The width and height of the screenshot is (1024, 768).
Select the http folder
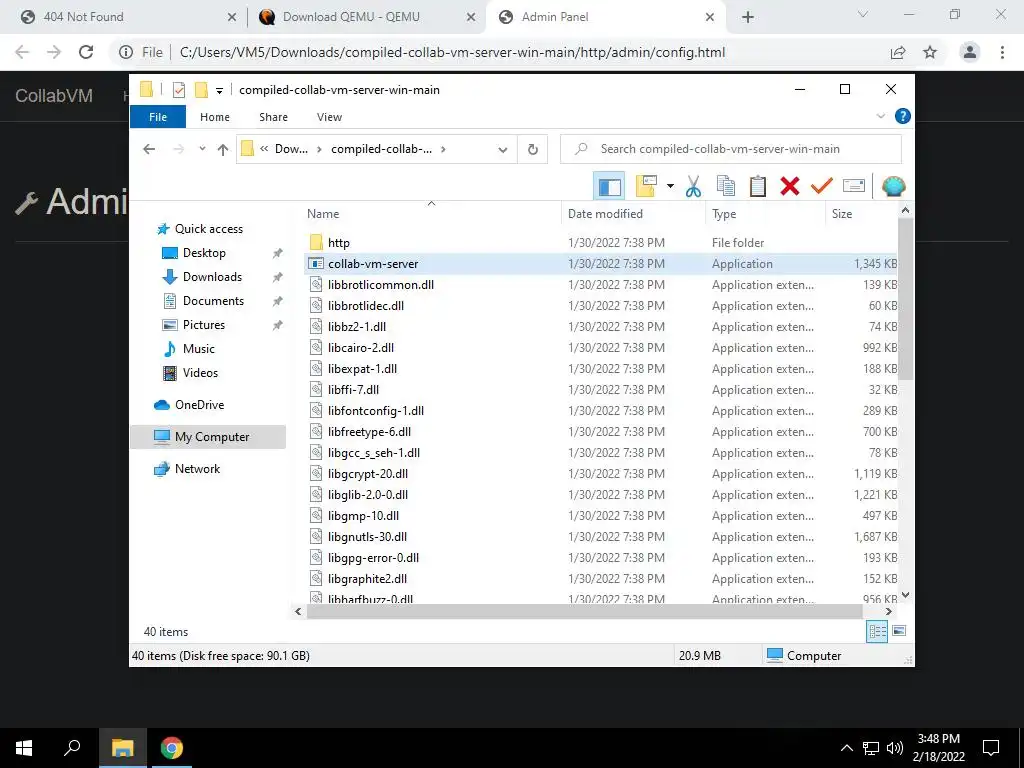[x=338, y=243]
